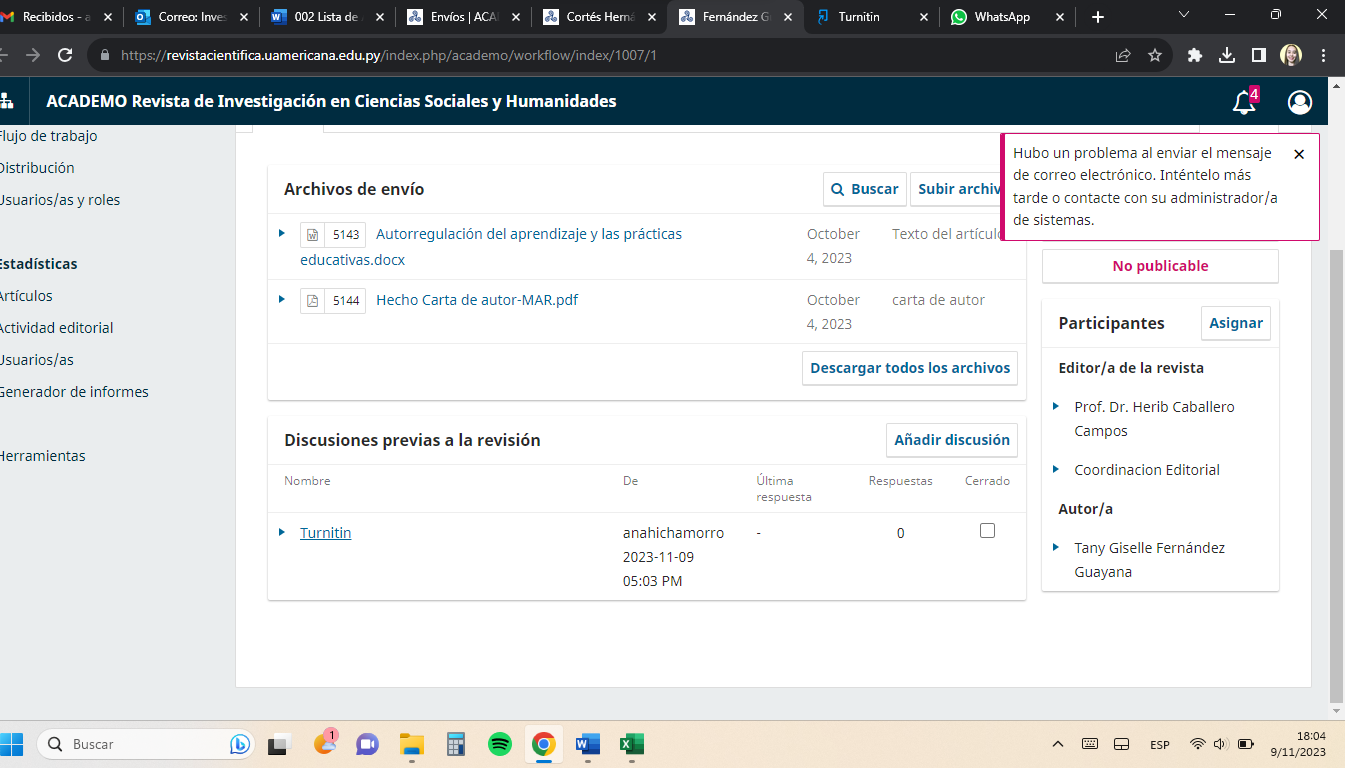Dismiss the email error notification
Viewport: 1345px width, 768px height.
click(1298, 155)
